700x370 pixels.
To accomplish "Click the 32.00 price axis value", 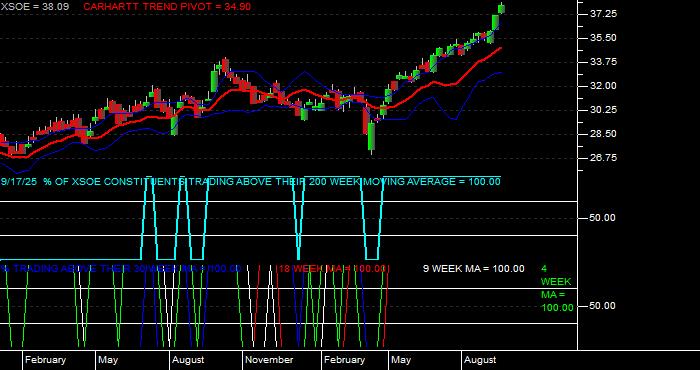I will pos(603,86).
